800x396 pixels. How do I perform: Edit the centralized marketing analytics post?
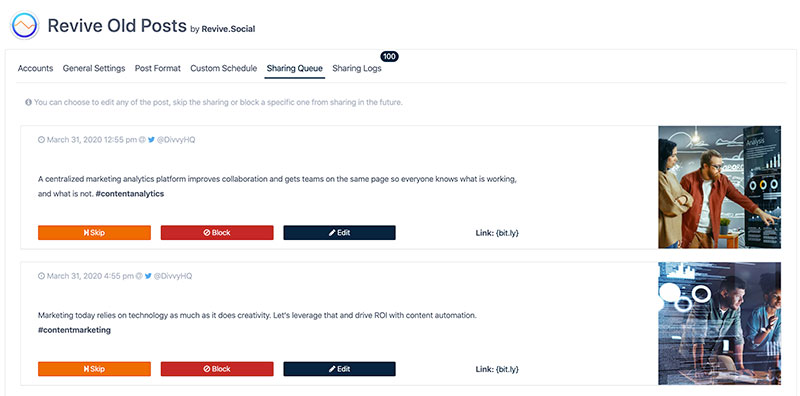point(339,233)
